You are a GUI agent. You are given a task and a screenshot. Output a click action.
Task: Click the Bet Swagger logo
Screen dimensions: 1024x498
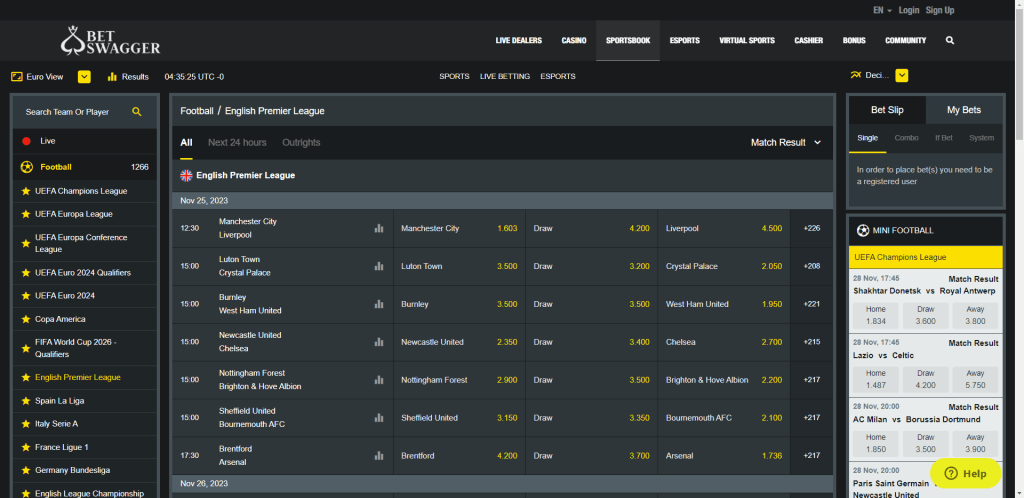[110, 41]
